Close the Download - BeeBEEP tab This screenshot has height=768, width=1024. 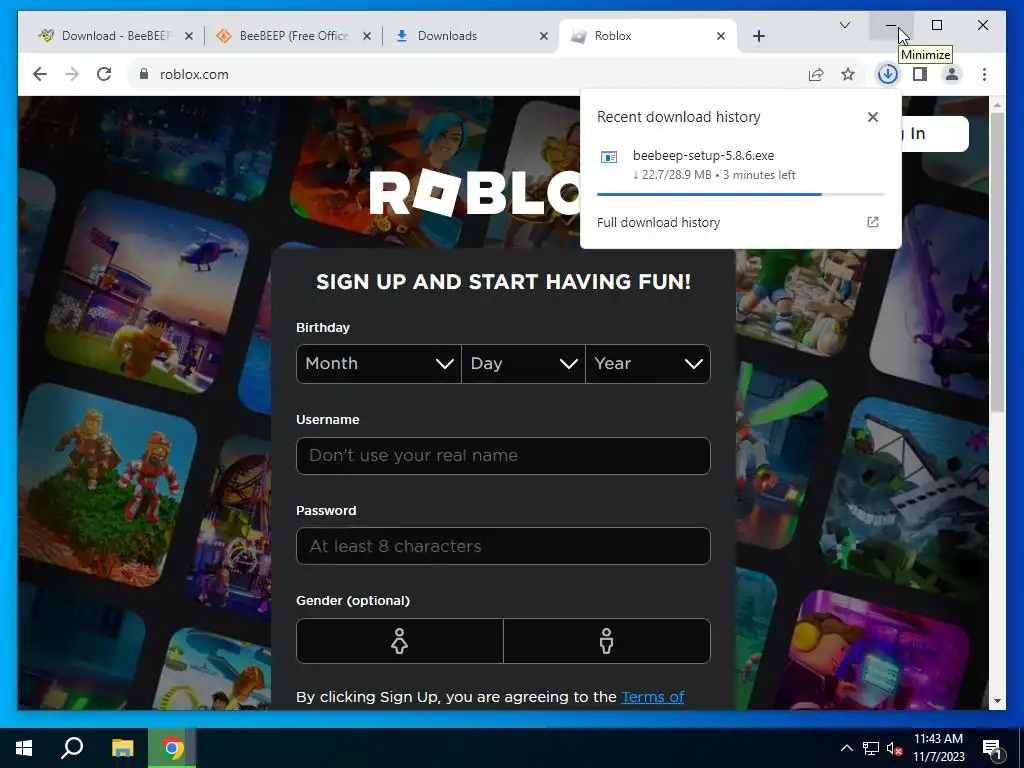pos(189,36)
